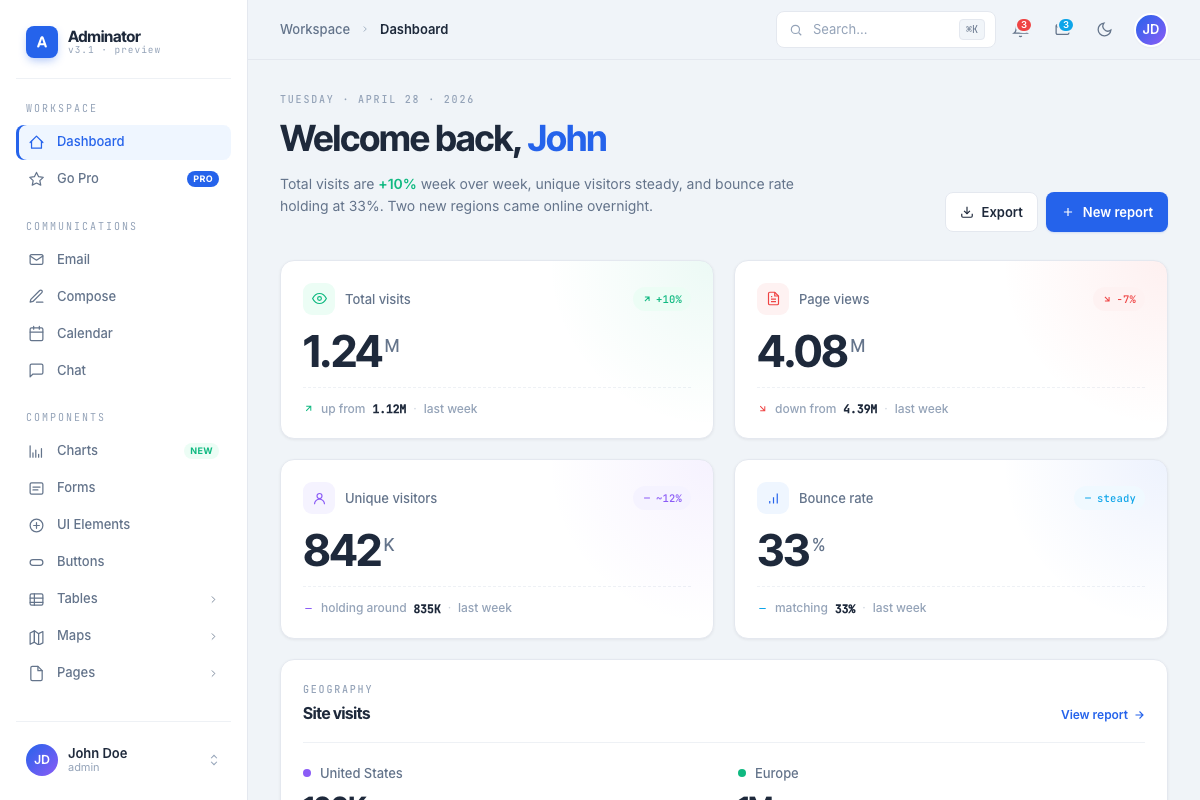Screen dimensions: 1200x800
Task: Expand the Maps submenu
Action: pyautogui.click(x=213, y=635)
